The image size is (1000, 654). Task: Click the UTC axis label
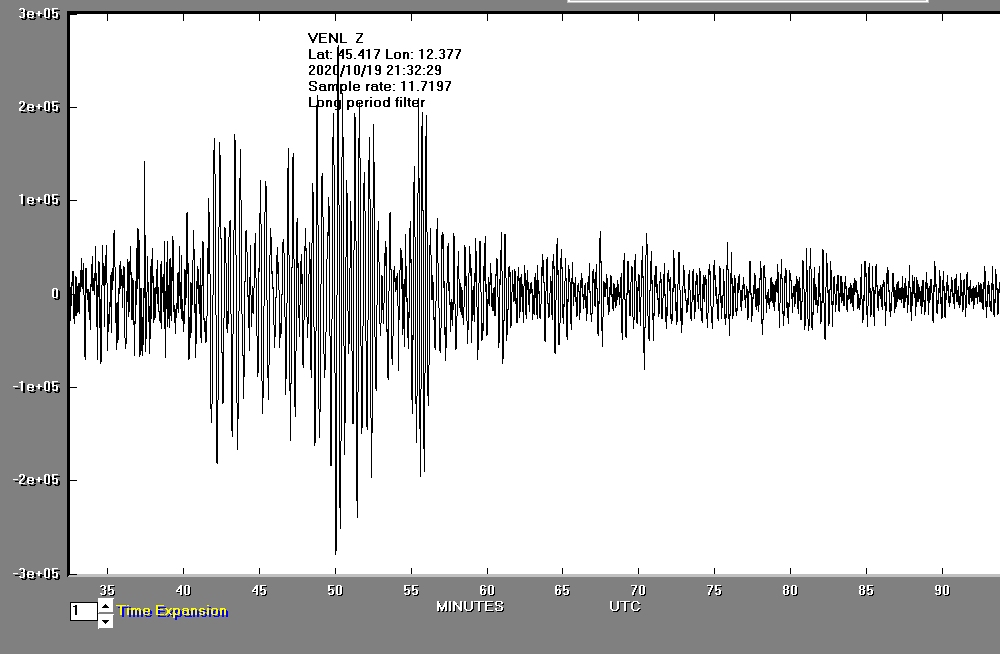tap(624, 606)
